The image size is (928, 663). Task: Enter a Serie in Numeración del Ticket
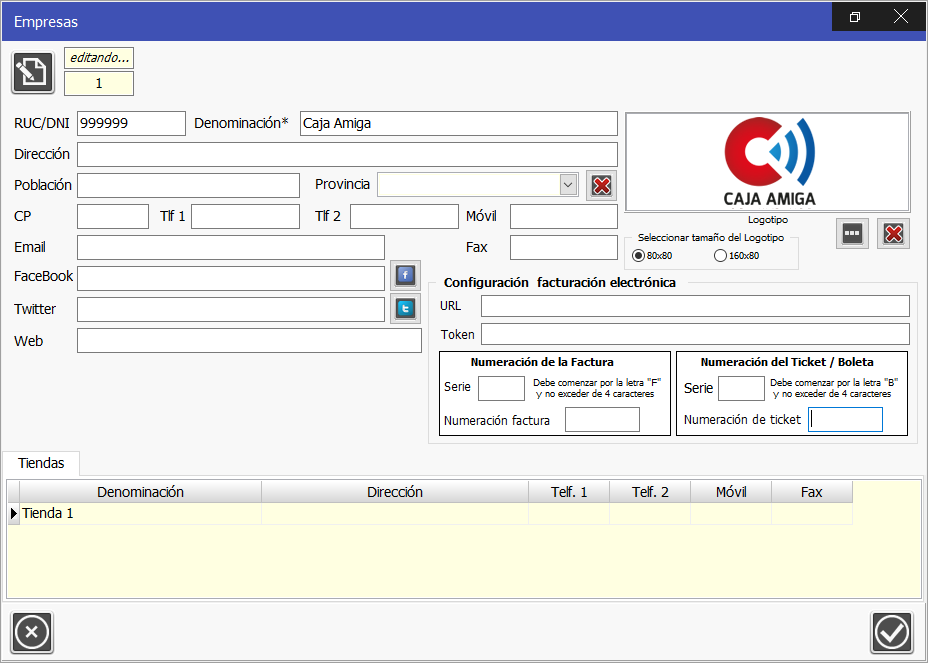(x=741, y=388)
